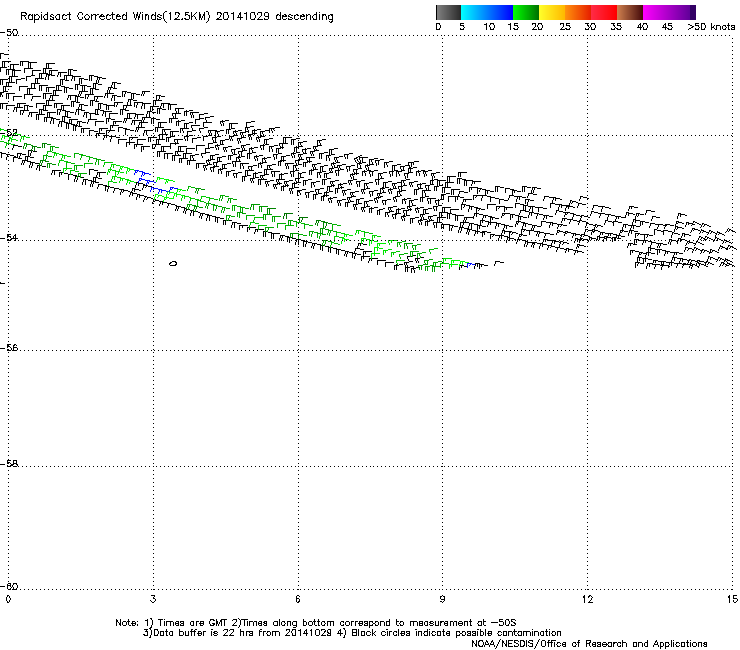740x650 pixels.
Task: Click the '-54' latitude axis label
Action: click(x=9, y=237)
